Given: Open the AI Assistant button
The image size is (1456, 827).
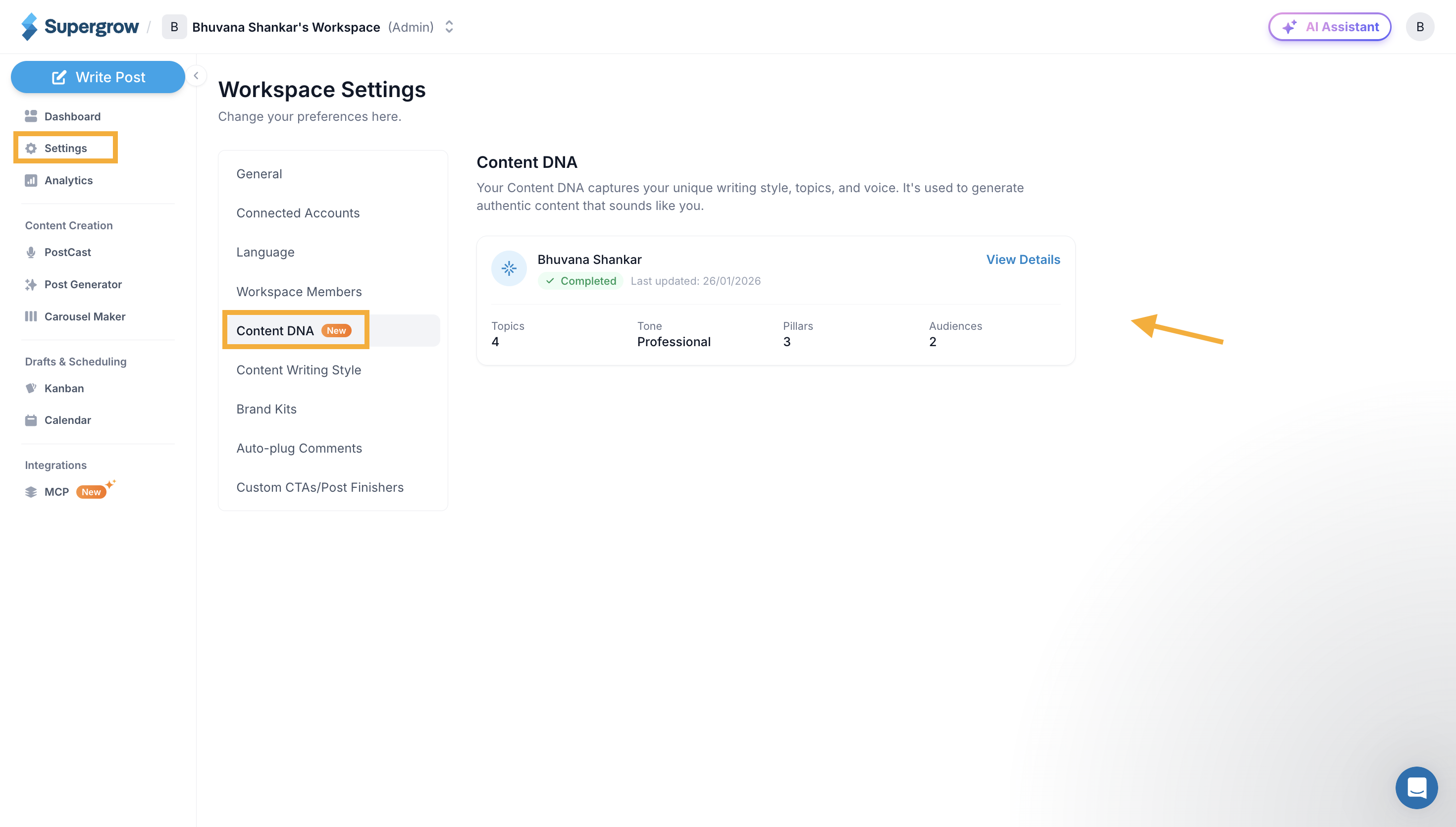Looking at the screenshot, I should [1329, 27].
